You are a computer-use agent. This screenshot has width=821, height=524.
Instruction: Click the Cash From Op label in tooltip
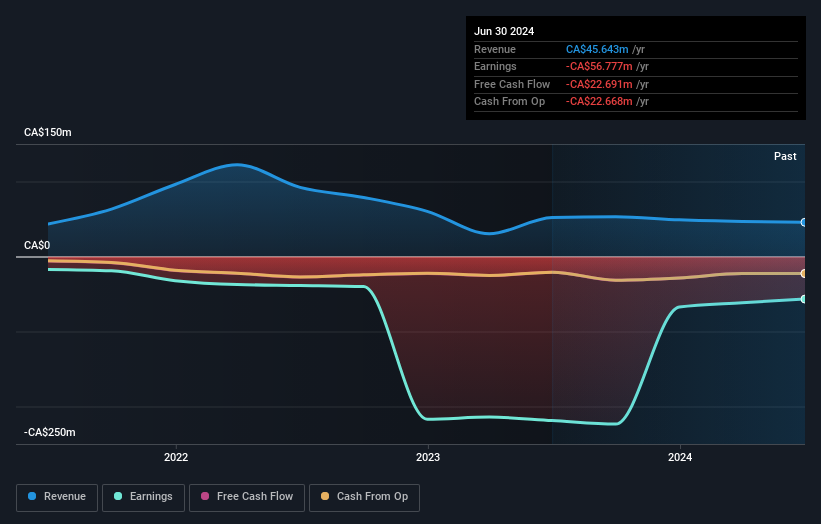click(x=509, y=102)
